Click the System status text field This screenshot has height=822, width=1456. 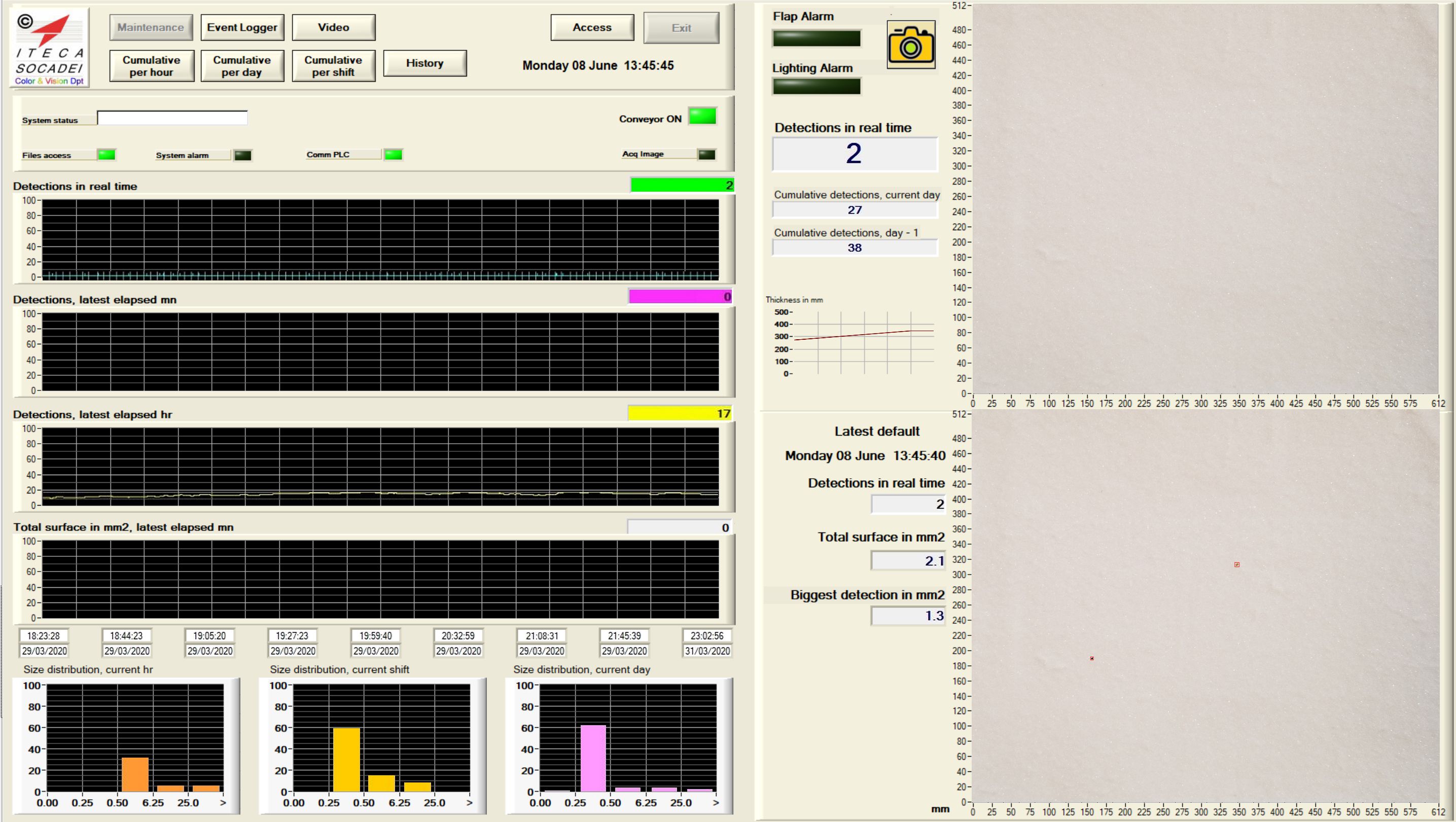coord(172,118)
